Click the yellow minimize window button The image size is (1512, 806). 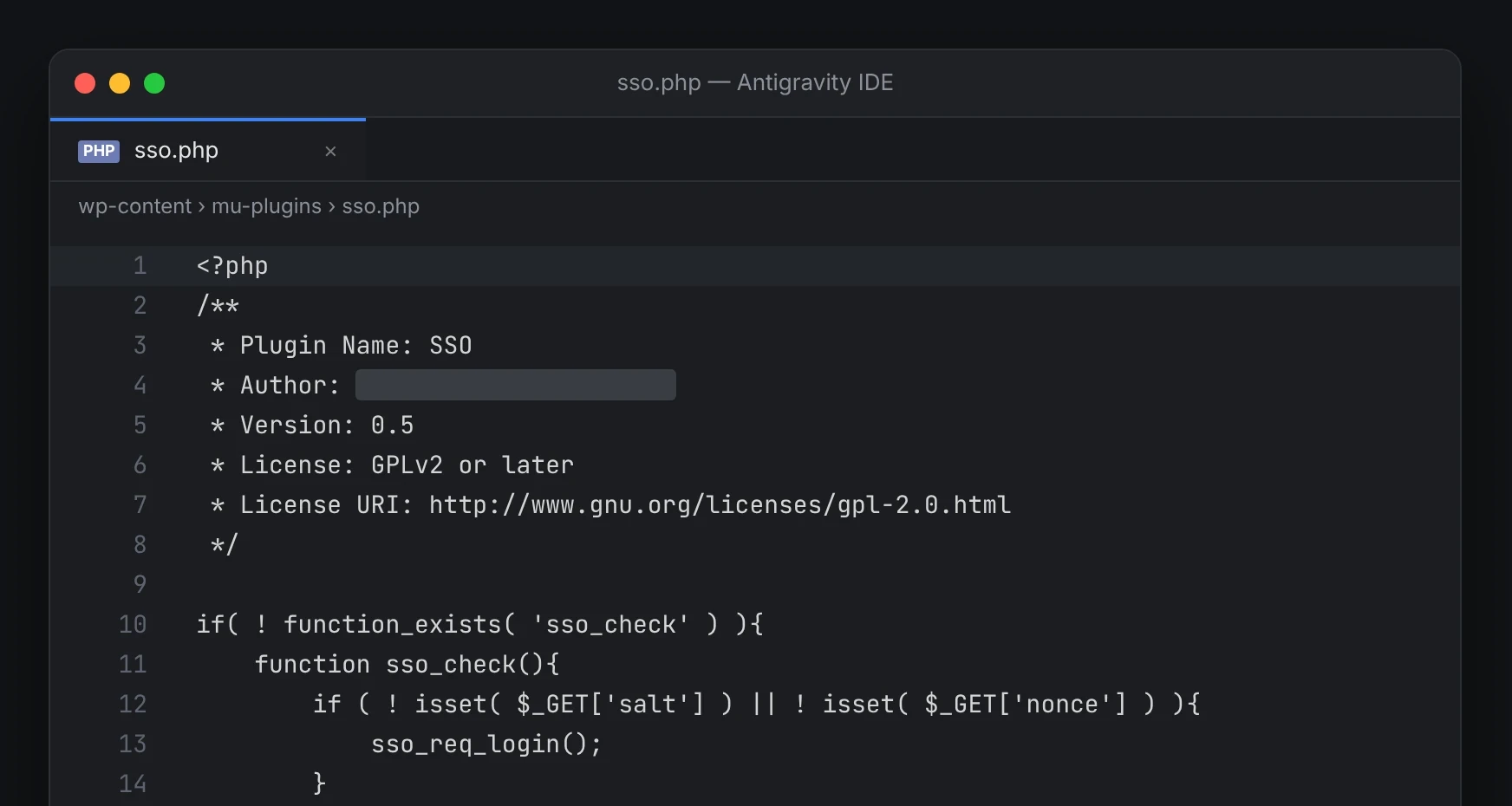pyautogui.click(x=120, y=83)
